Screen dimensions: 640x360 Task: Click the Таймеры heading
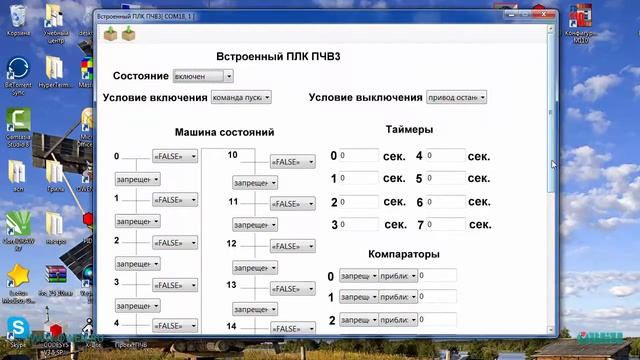409,129
